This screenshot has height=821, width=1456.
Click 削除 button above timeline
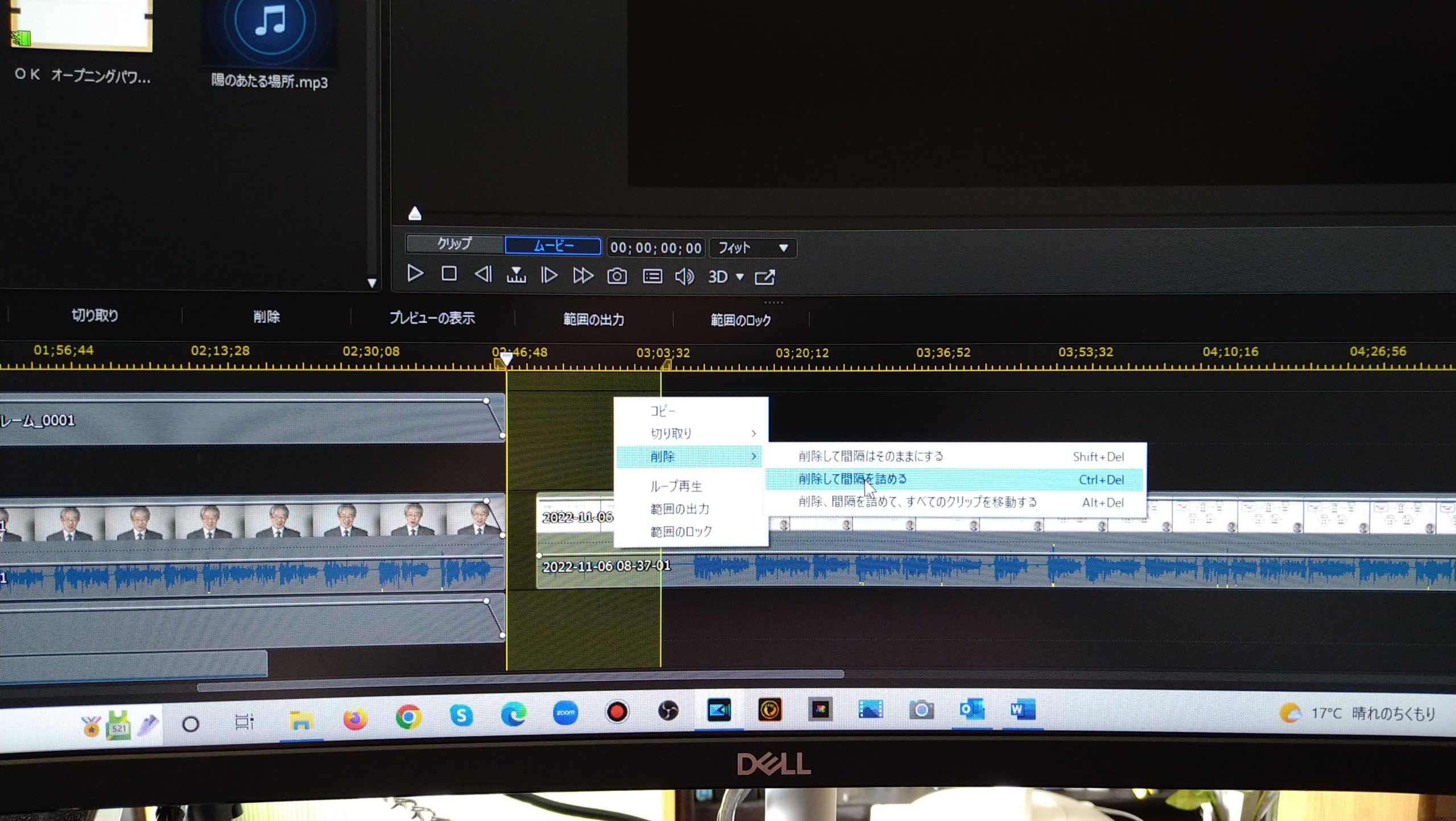pos(266,317)
